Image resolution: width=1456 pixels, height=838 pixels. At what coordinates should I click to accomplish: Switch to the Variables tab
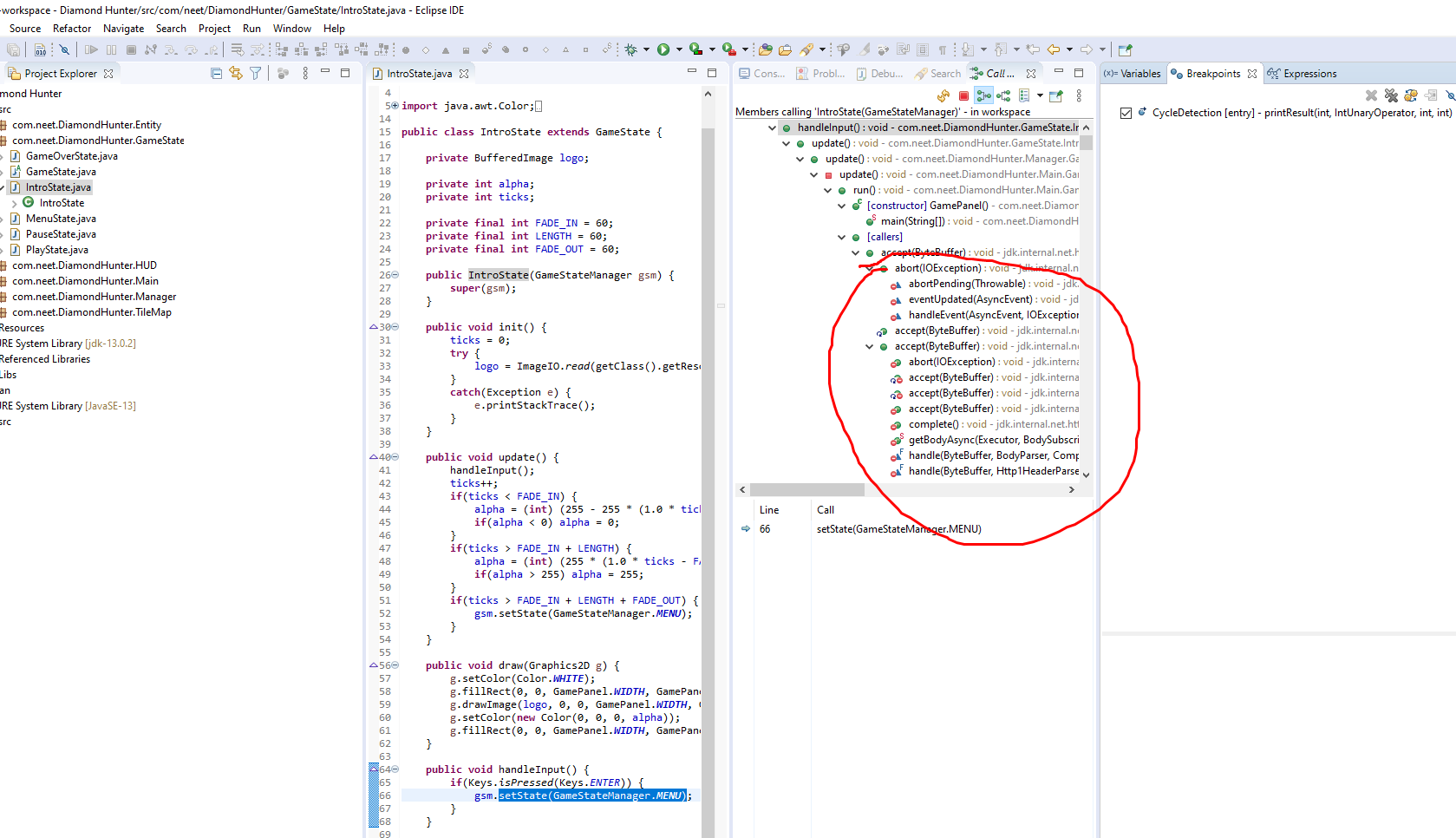click(1133, 74)
